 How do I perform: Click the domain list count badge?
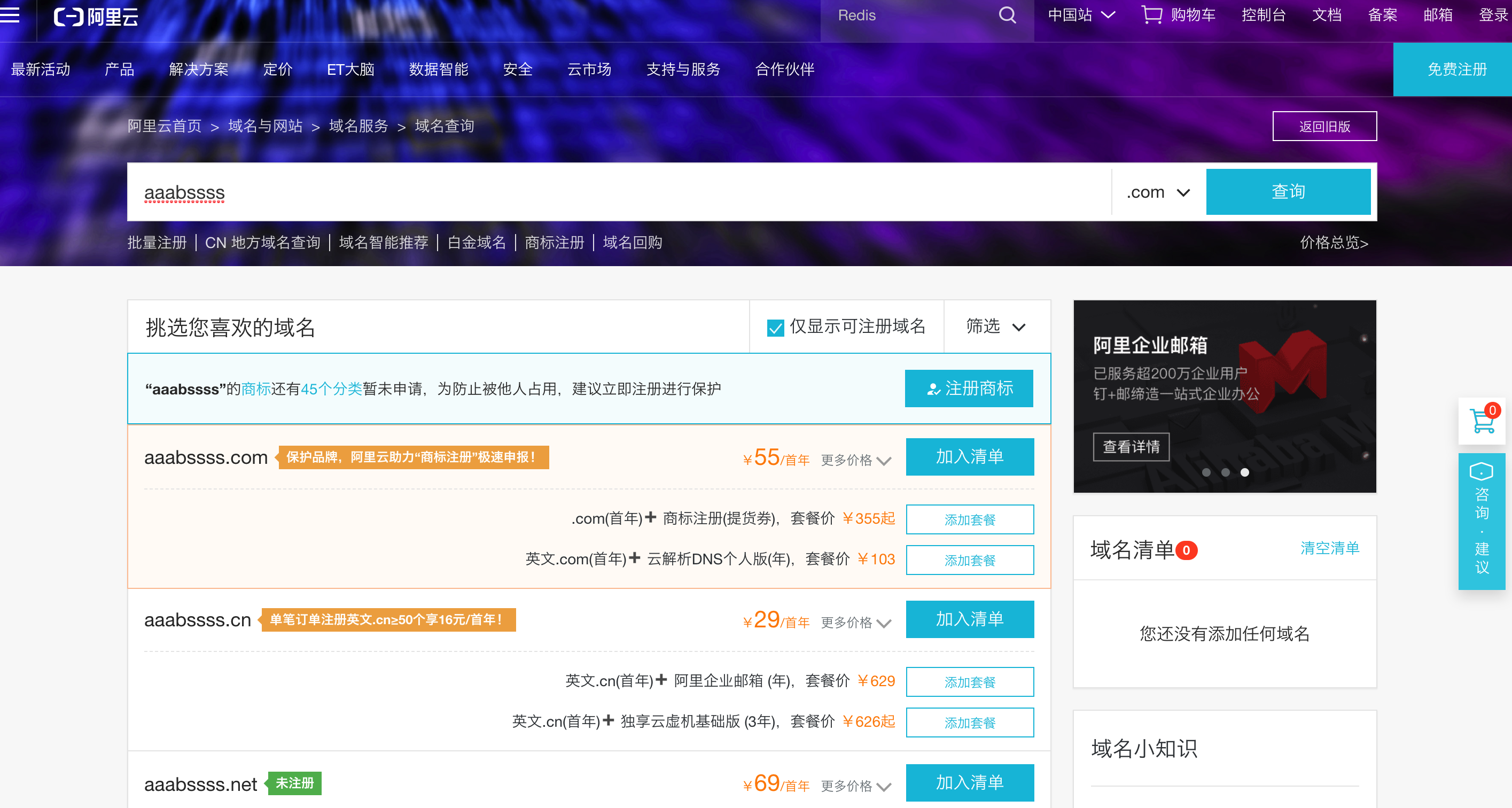tap(1186, 550)
